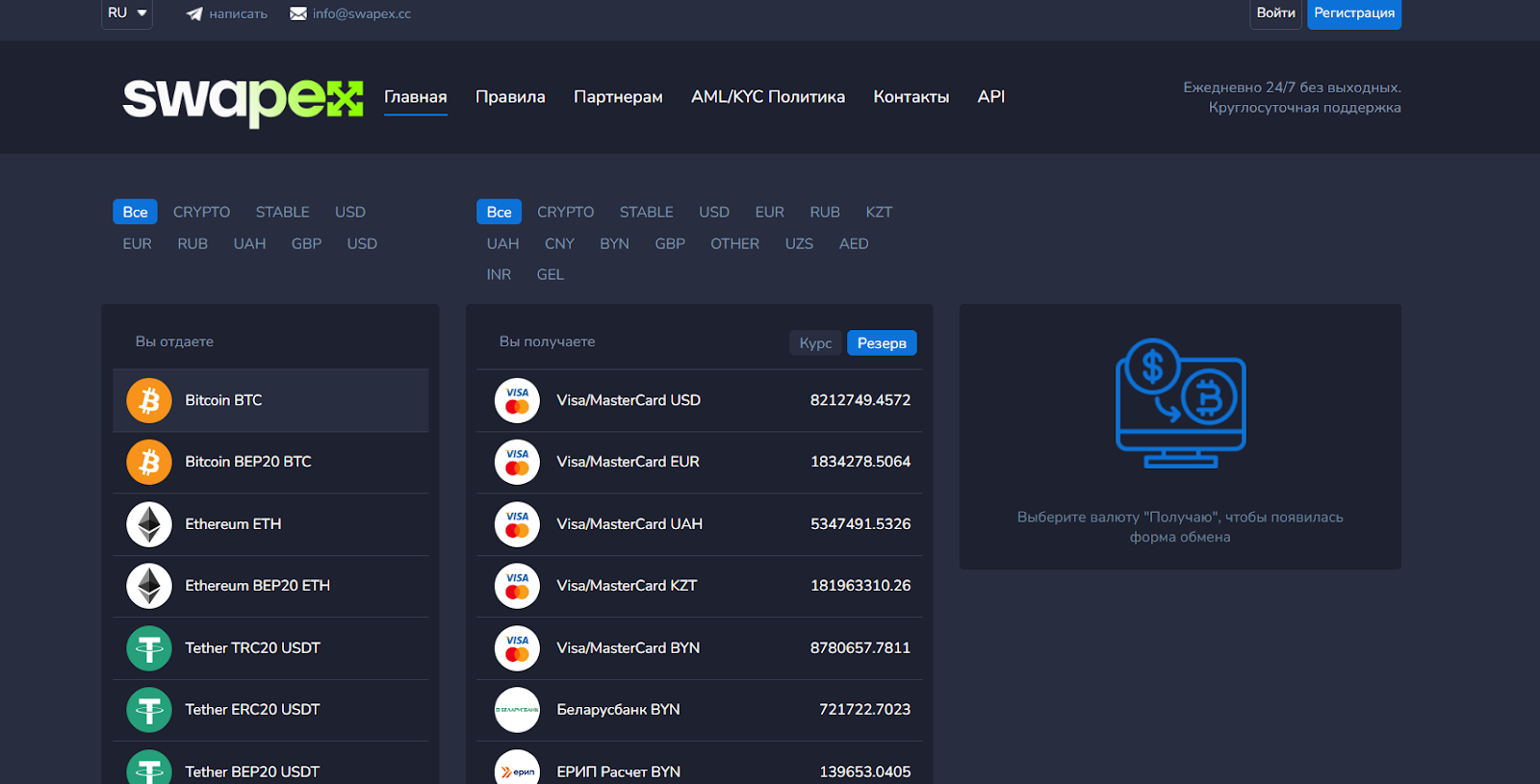Click the Ethereum ETH diamond icon
This screenshot has height=784, width=1540.
point(149,524)
